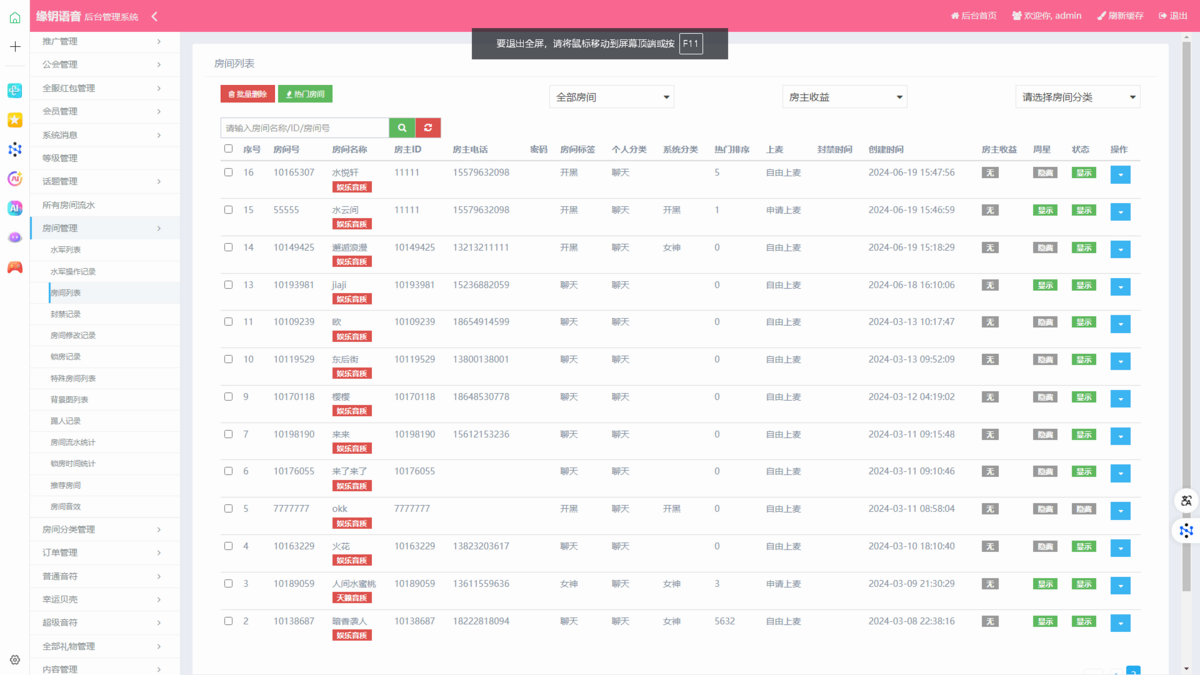The image size is (1200, 675).
Task: Open the multicolor ring app icon
Action: click(15, 179)
